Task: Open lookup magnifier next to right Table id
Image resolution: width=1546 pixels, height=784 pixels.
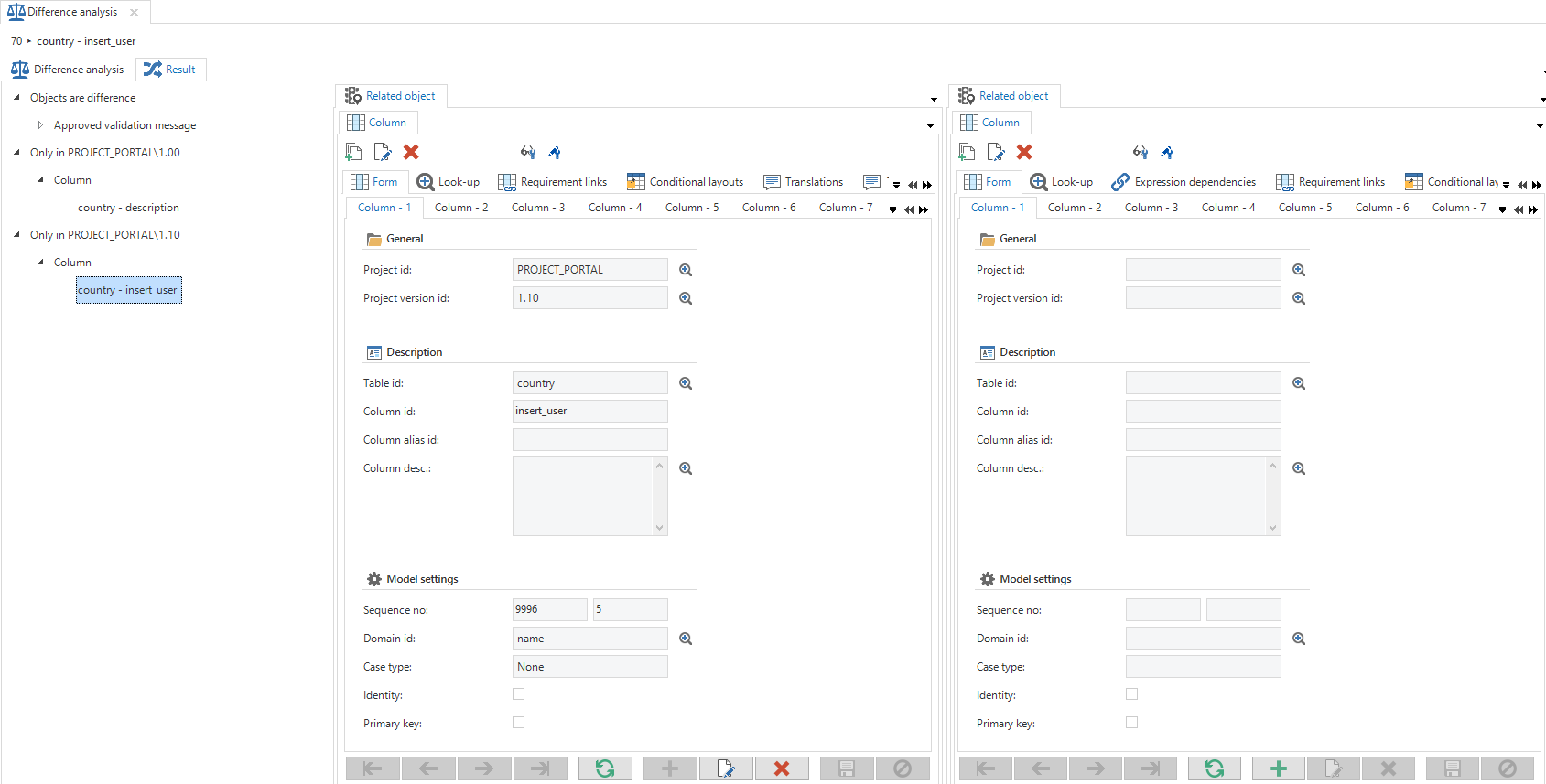Action: point(1299,383)
